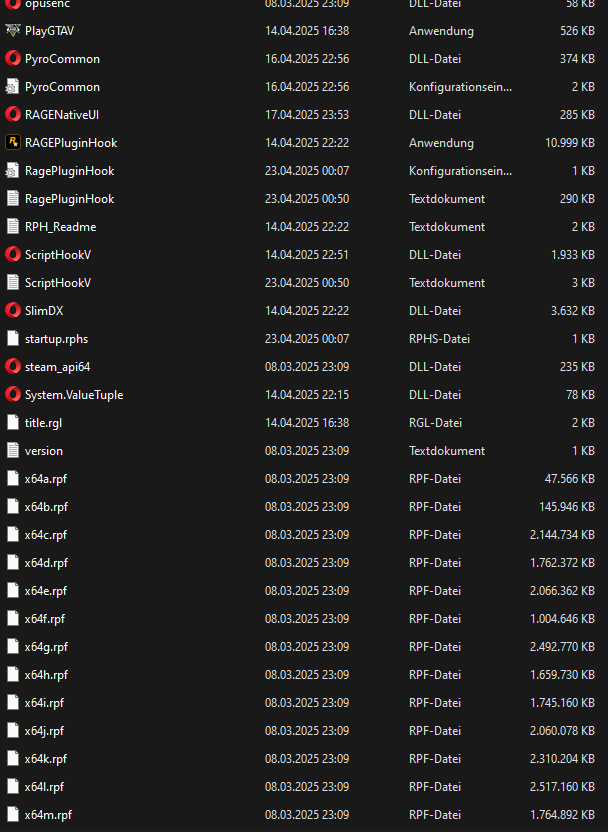Click the System.ValueTuple file name
Viewport: 608px width, 832px height.
[x=74, y=395]
